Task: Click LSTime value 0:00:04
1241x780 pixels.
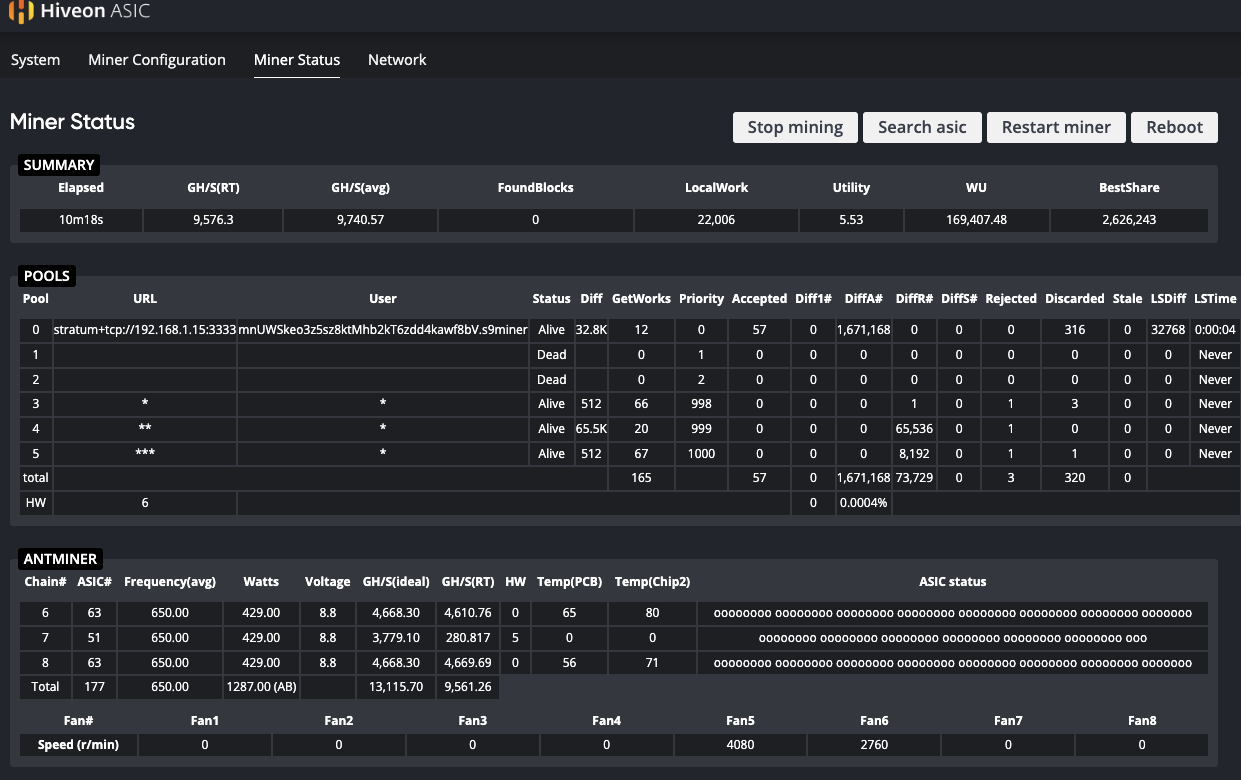Action: 1215,330
